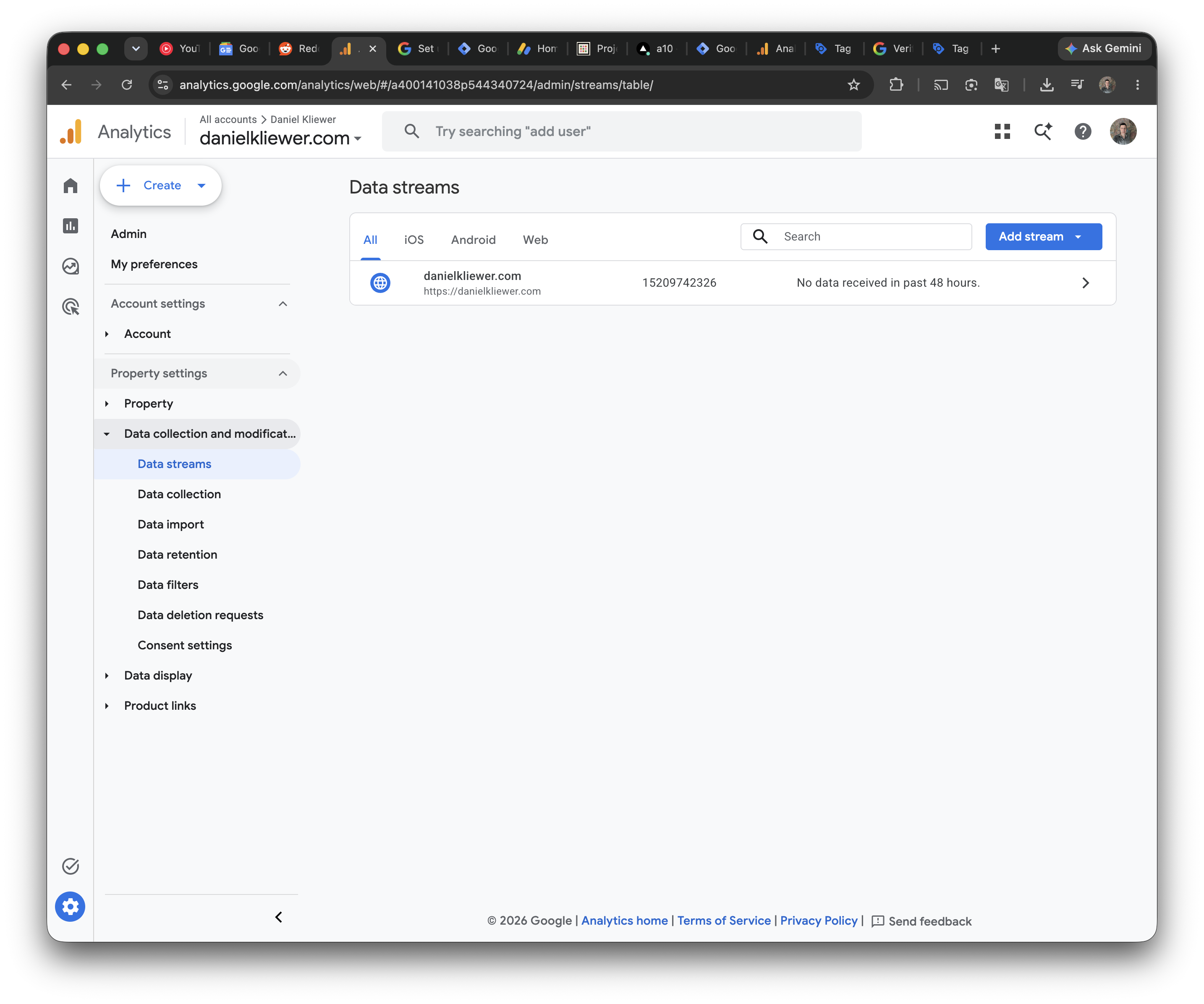Open the Create dropdown button
The image size is (1204, 1004).
pos(160,185)
